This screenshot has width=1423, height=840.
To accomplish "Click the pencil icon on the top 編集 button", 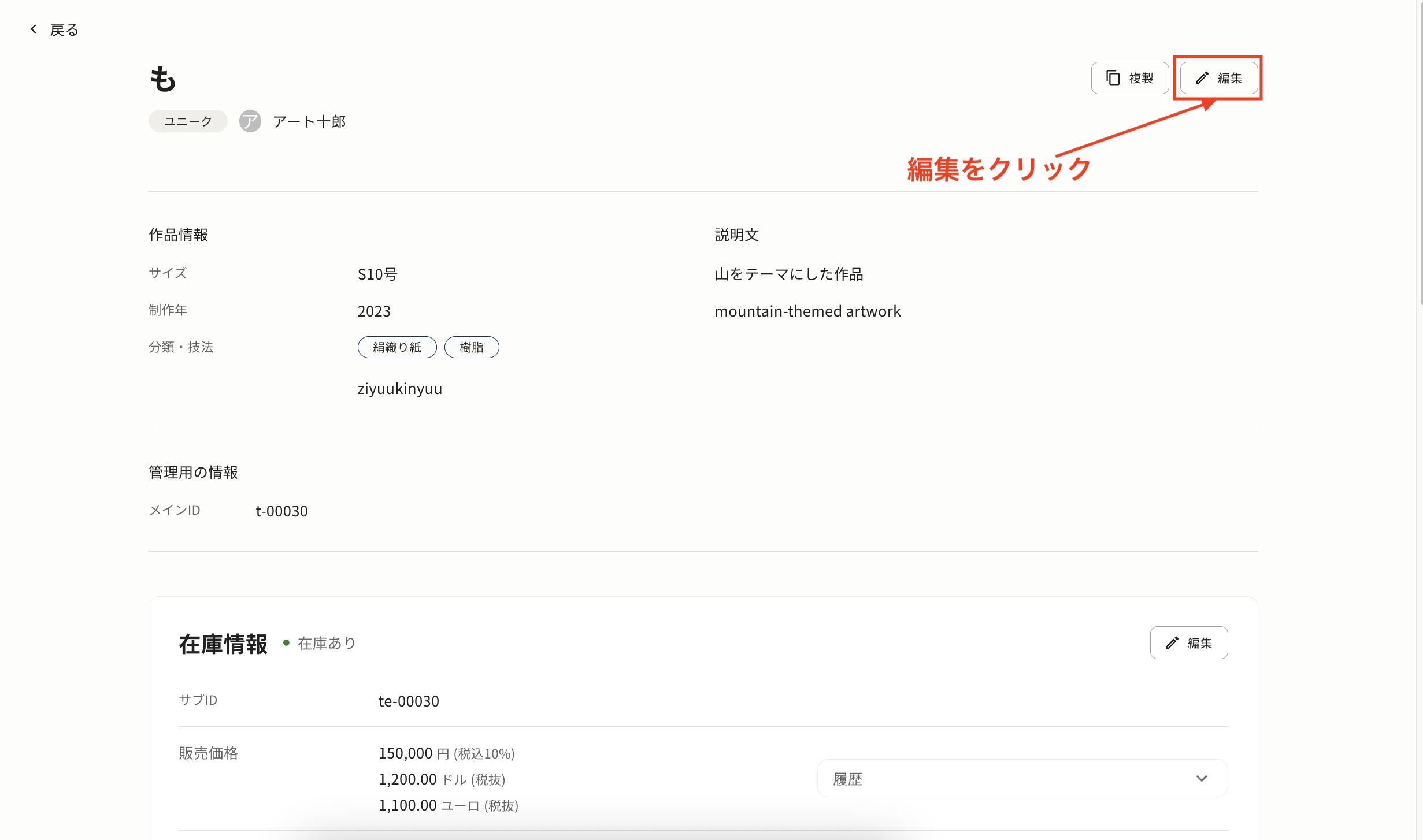I will [x=1203, y=78].
